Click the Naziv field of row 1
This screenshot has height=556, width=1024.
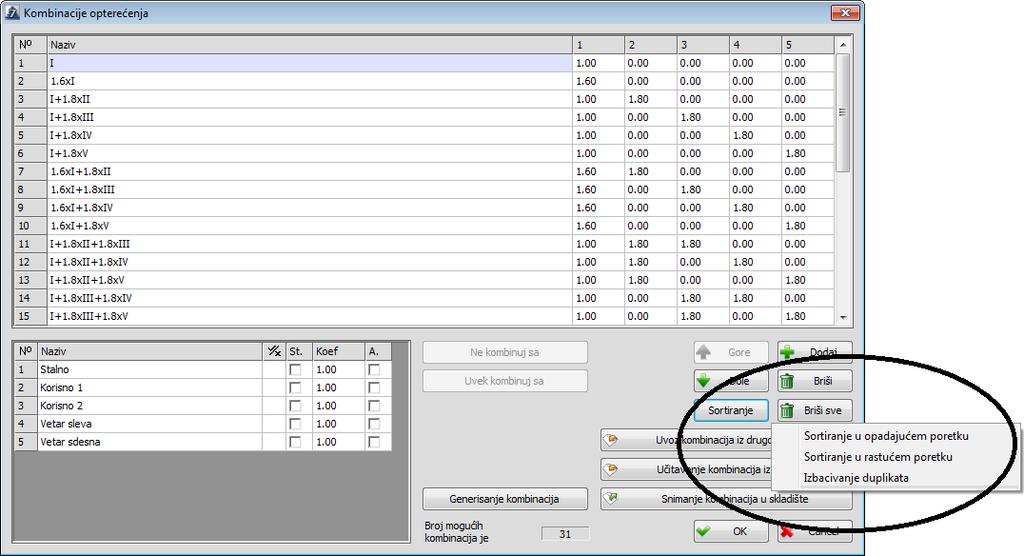pyautogui.click(x=310, y=63)
